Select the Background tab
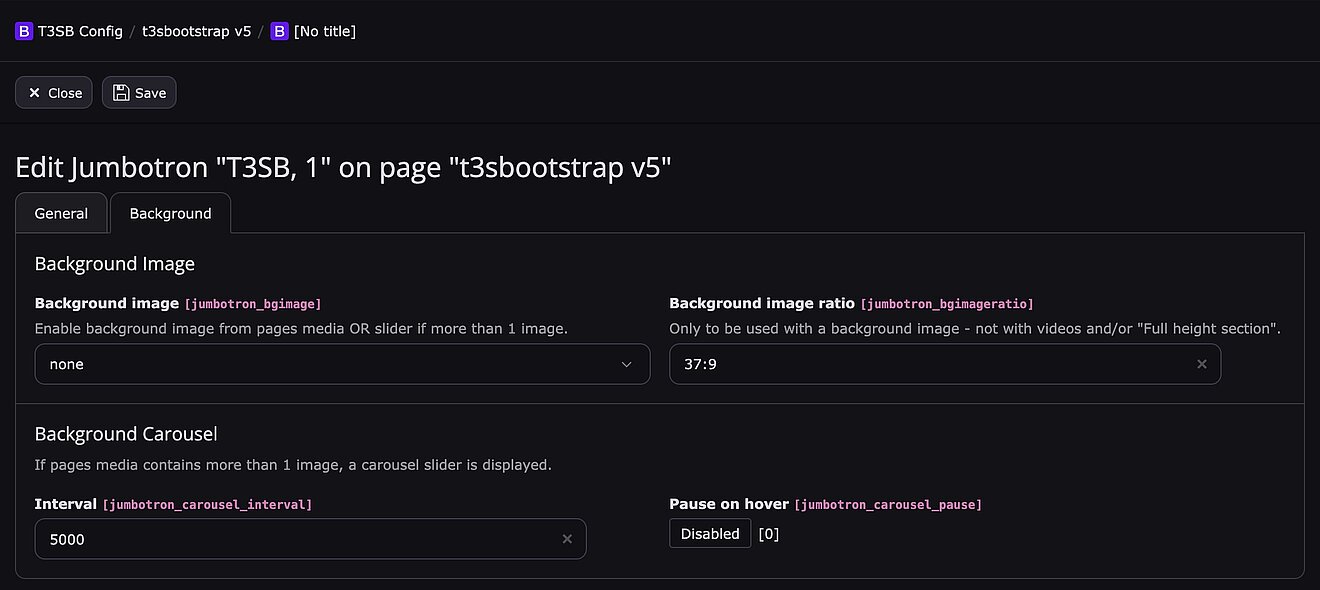 (170, 213)
